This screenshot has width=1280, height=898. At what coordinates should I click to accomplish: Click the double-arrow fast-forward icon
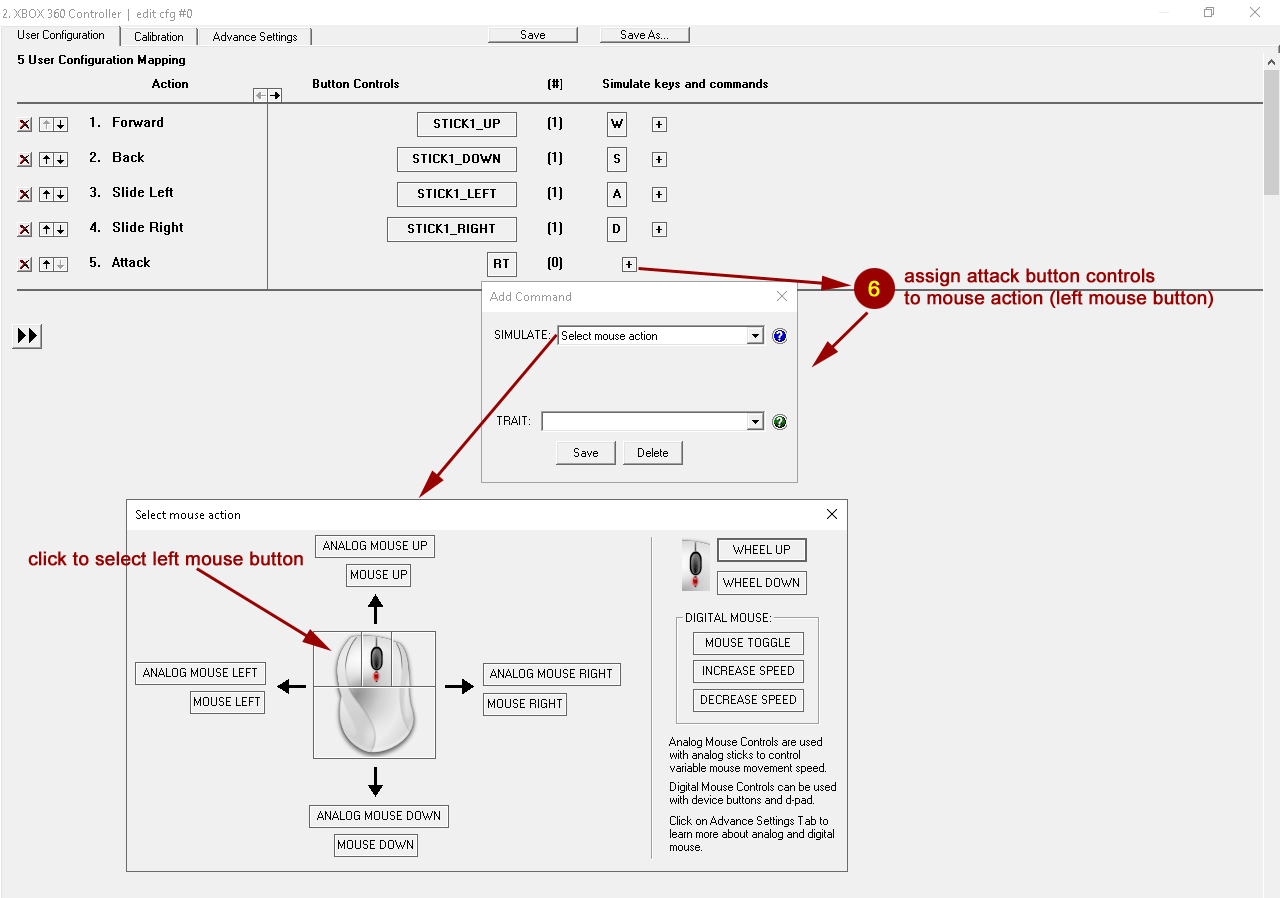point(27,336)
